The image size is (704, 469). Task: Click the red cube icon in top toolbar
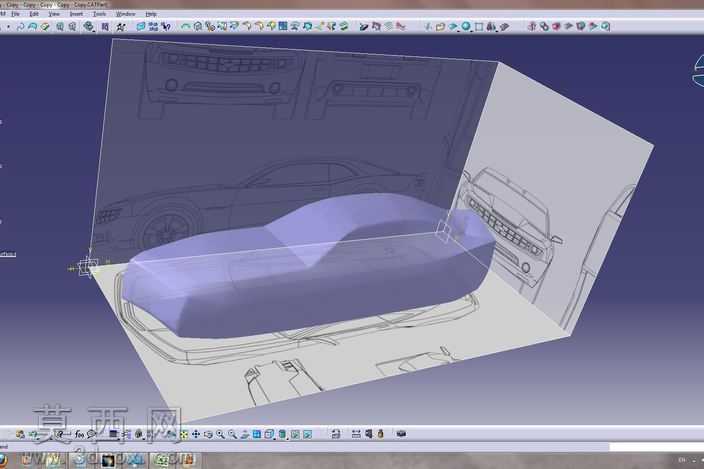click(556, 26)
